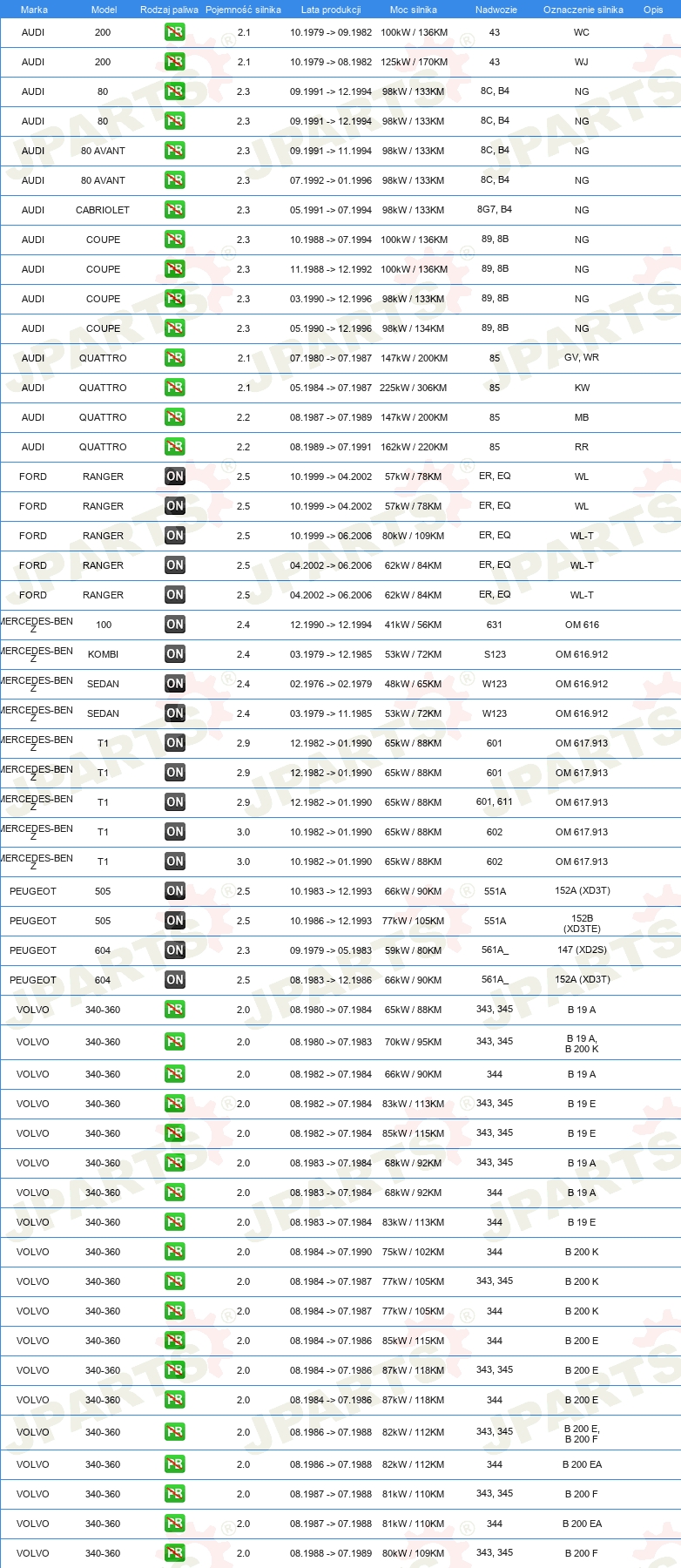Click the 225kW / 306KM power cell
The width and height of the screenshot is (681, 1568).
click(x=414, y=388)
